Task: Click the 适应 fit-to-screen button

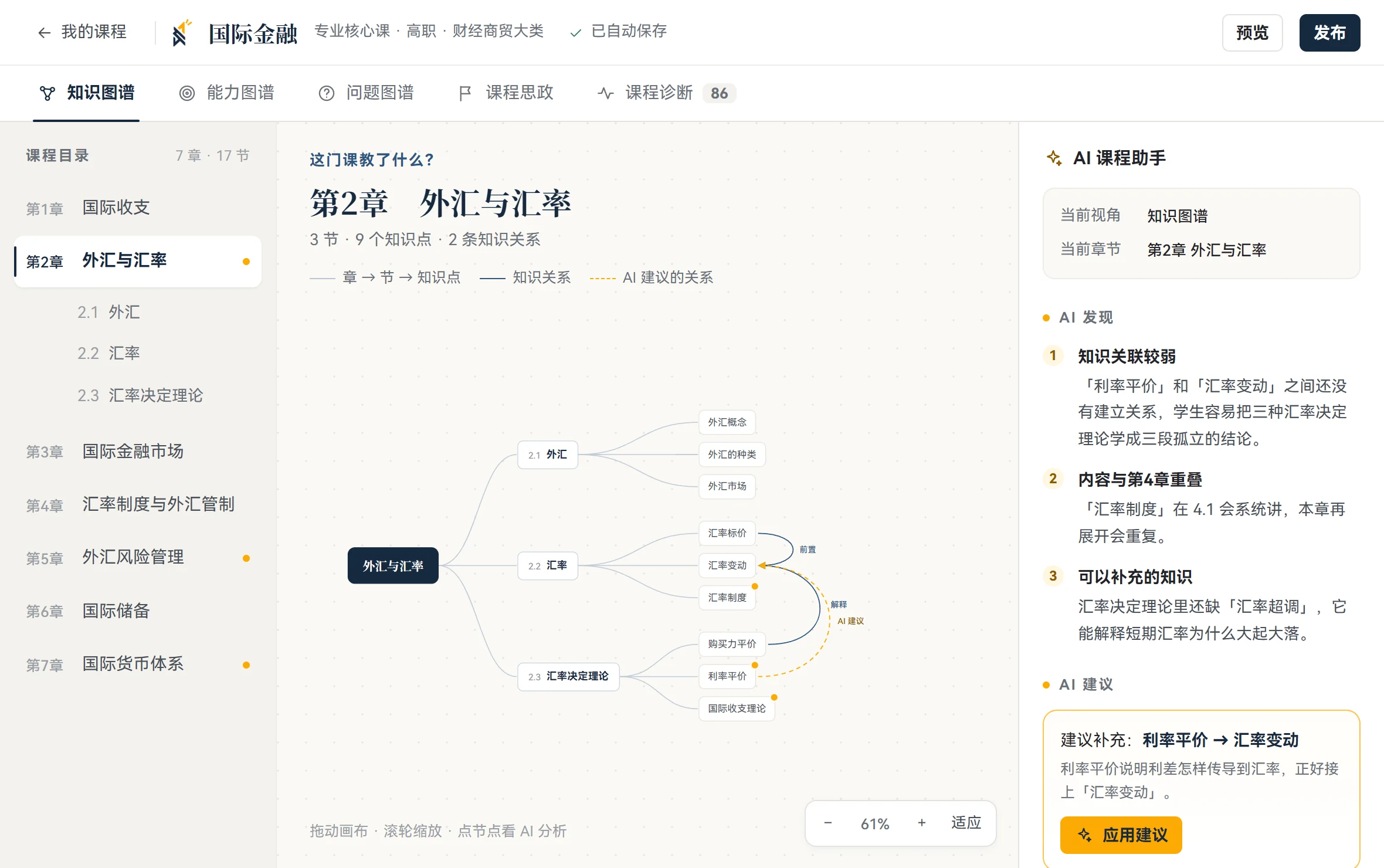Action: [x=966, y=823]
